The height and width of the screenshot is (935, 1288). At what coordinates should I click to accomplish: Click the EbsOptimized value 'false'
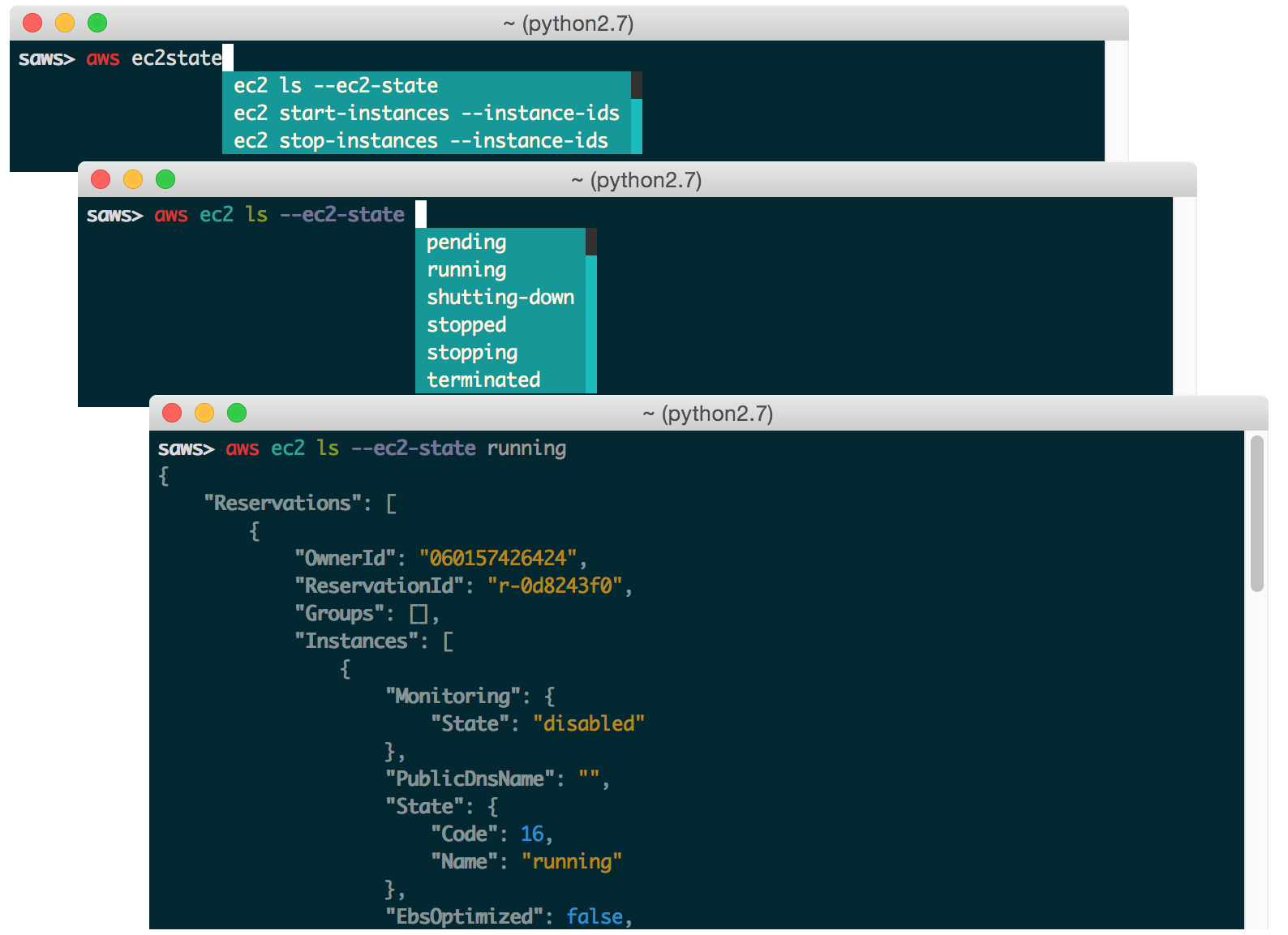595,916
